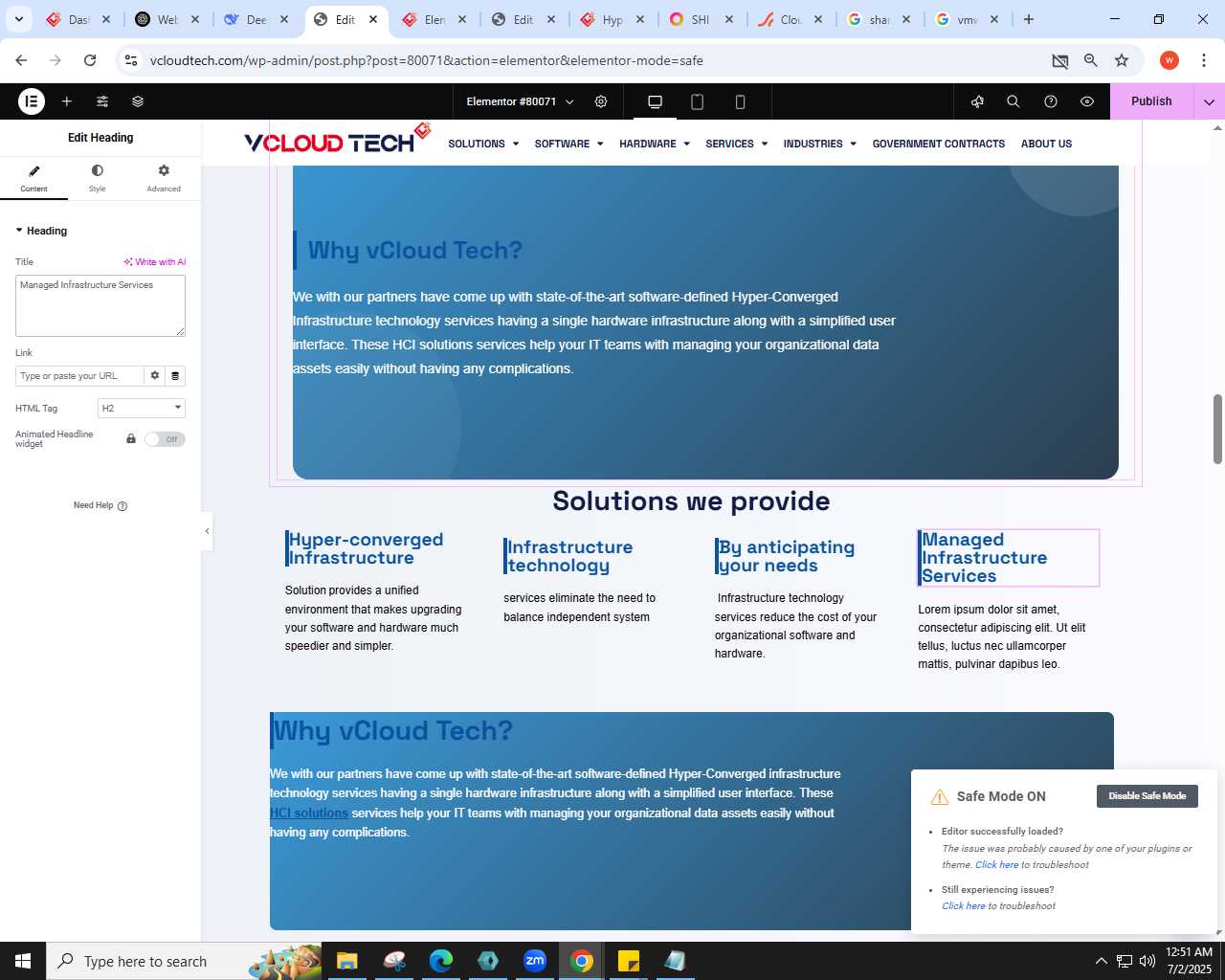This screenshot has width=1225, height=980.
Task: Add a new element with plus icon
Action: 67,101
